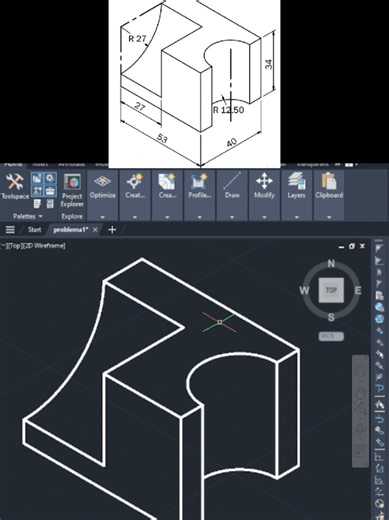
Task: Toggle the Prospector tab icon in Palettes
Action: pos(37,178)
